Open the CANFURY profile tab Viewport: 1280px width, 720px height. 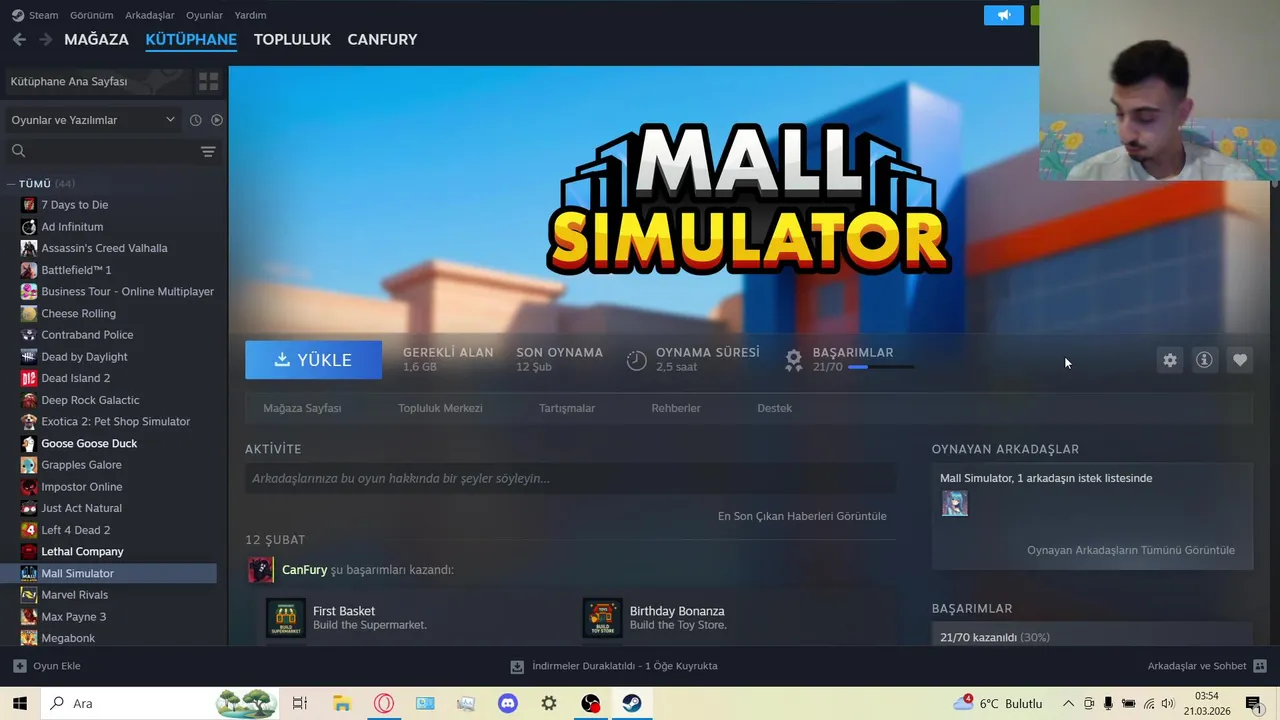click(x=382, y=39)
